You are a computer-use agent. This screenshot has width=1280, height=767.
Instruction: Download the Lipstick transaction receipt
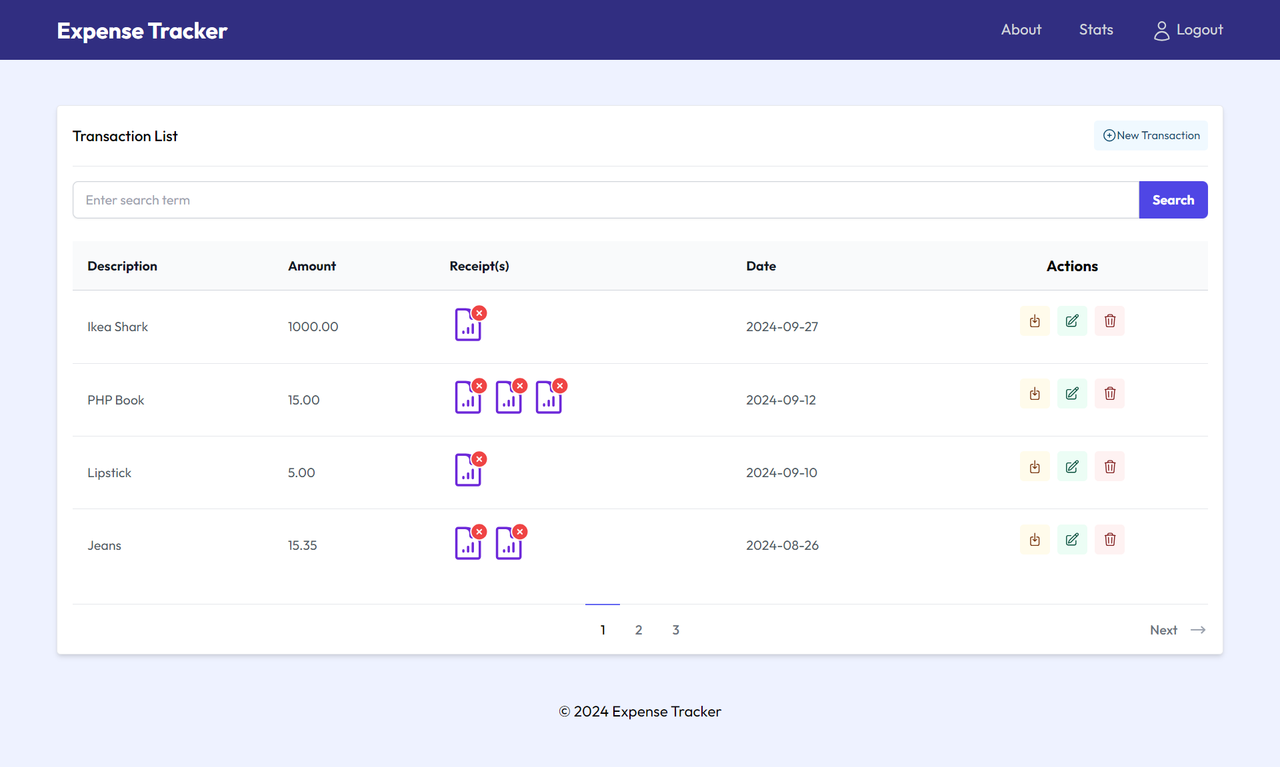click(x=1034, y=466)
